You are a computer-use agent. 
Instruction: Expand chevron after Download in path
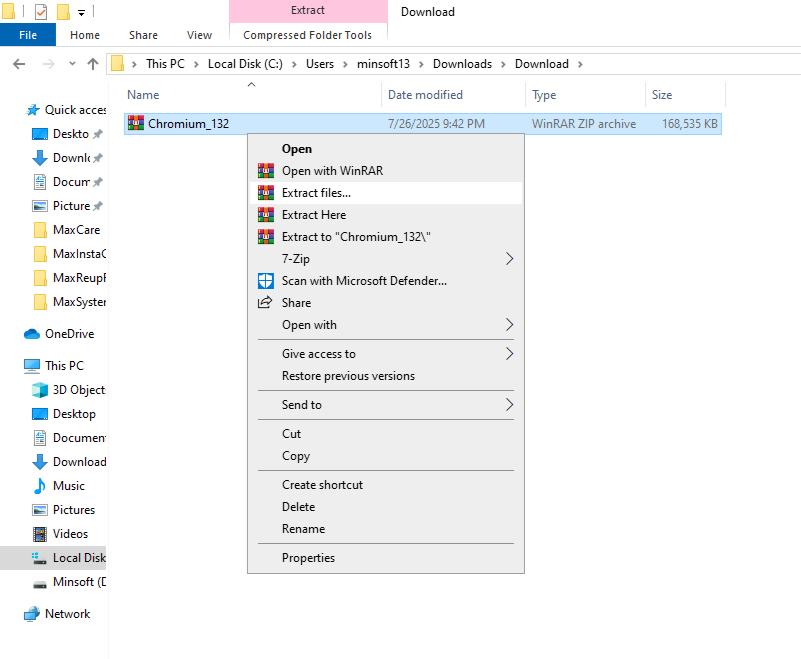(580, 64)
